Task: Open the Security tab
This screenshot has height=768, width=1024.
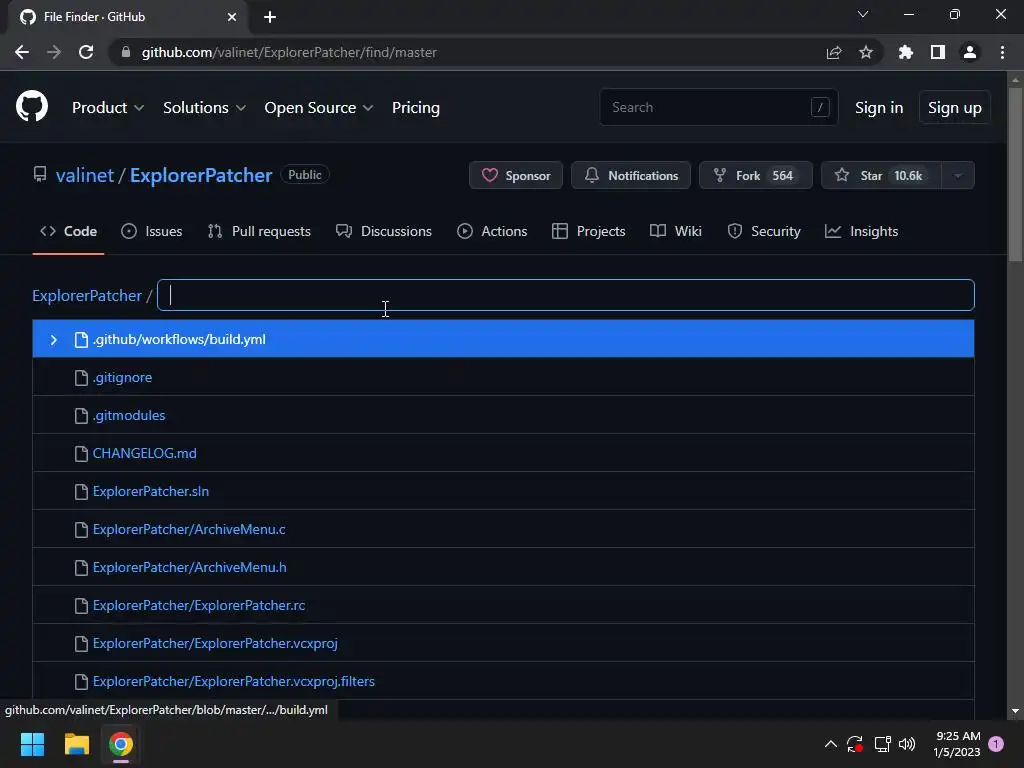Action: click(x=764, y=231)
